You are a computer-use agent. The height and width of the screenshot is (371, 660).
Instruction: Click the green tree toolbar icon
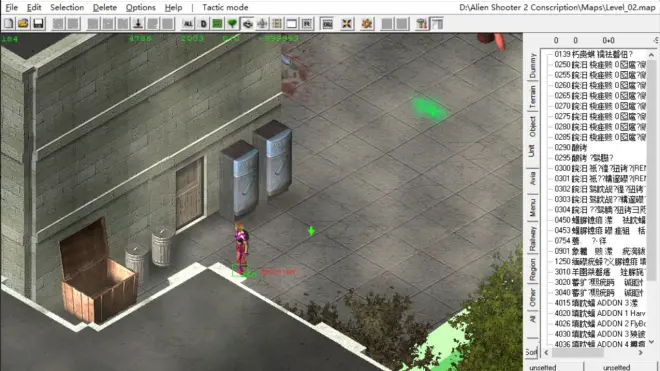point(232,24)
